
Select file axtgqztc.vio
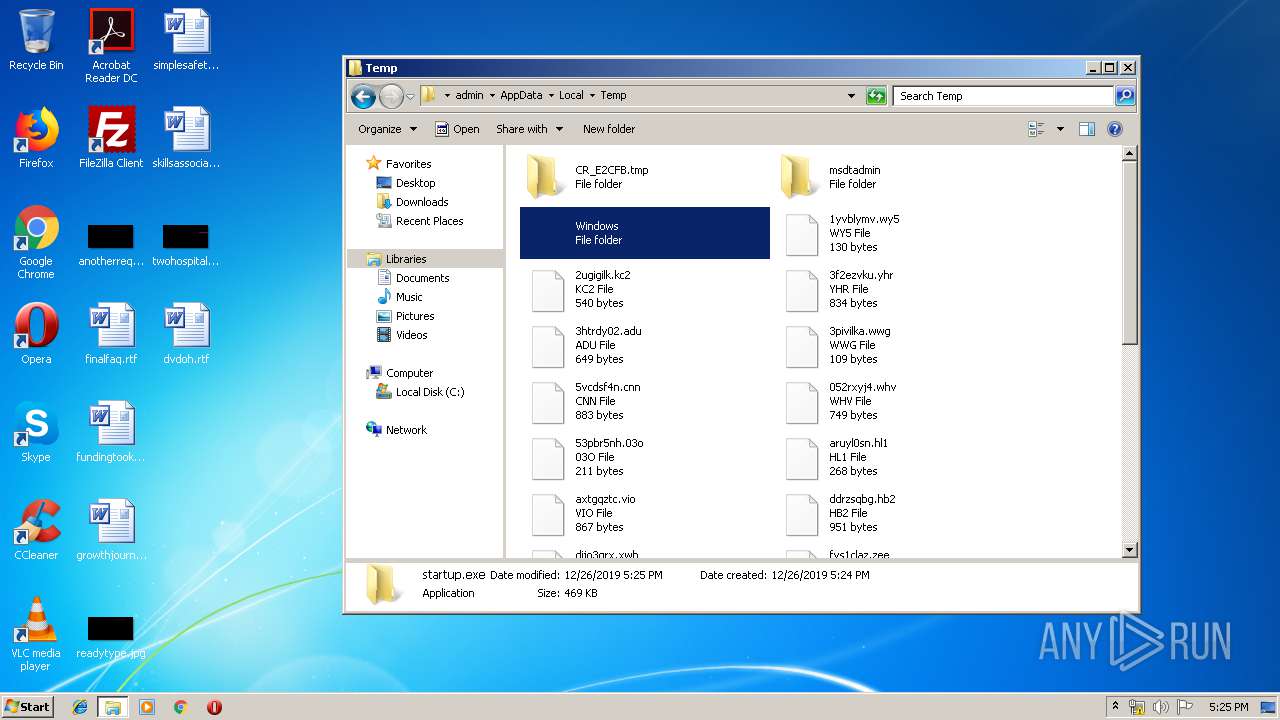(645, 513)
